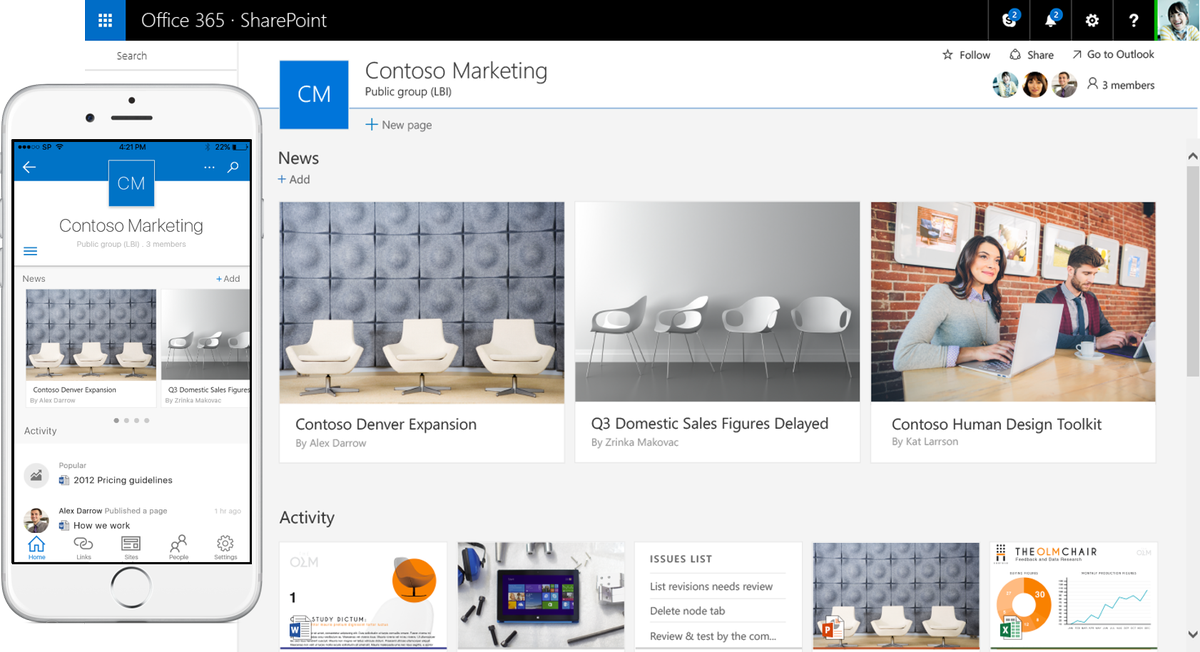
Task: Tap the search magnifier on phone
Action: (x=233, y=167)
